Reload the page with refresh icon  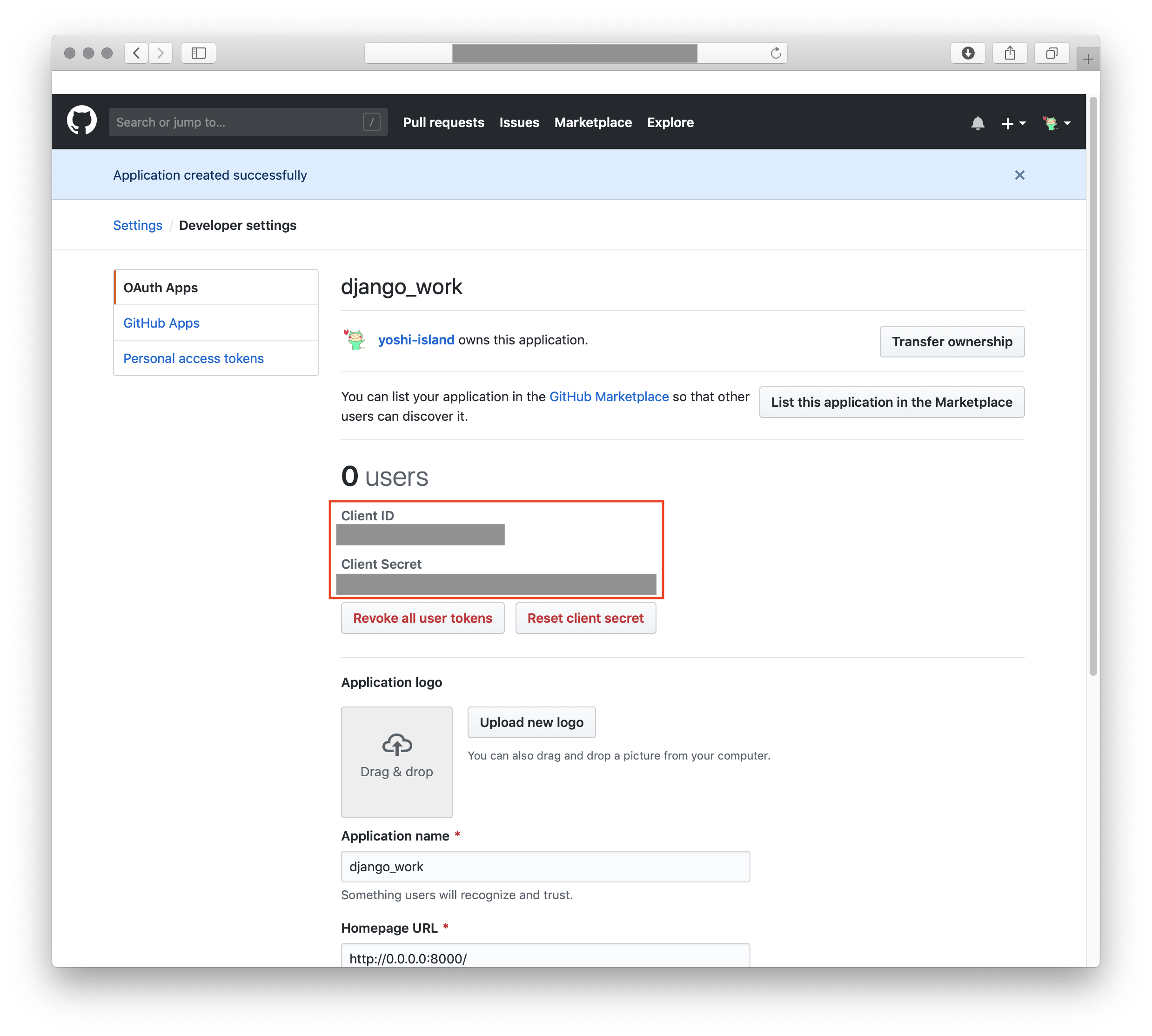click(x=775, y=53)
